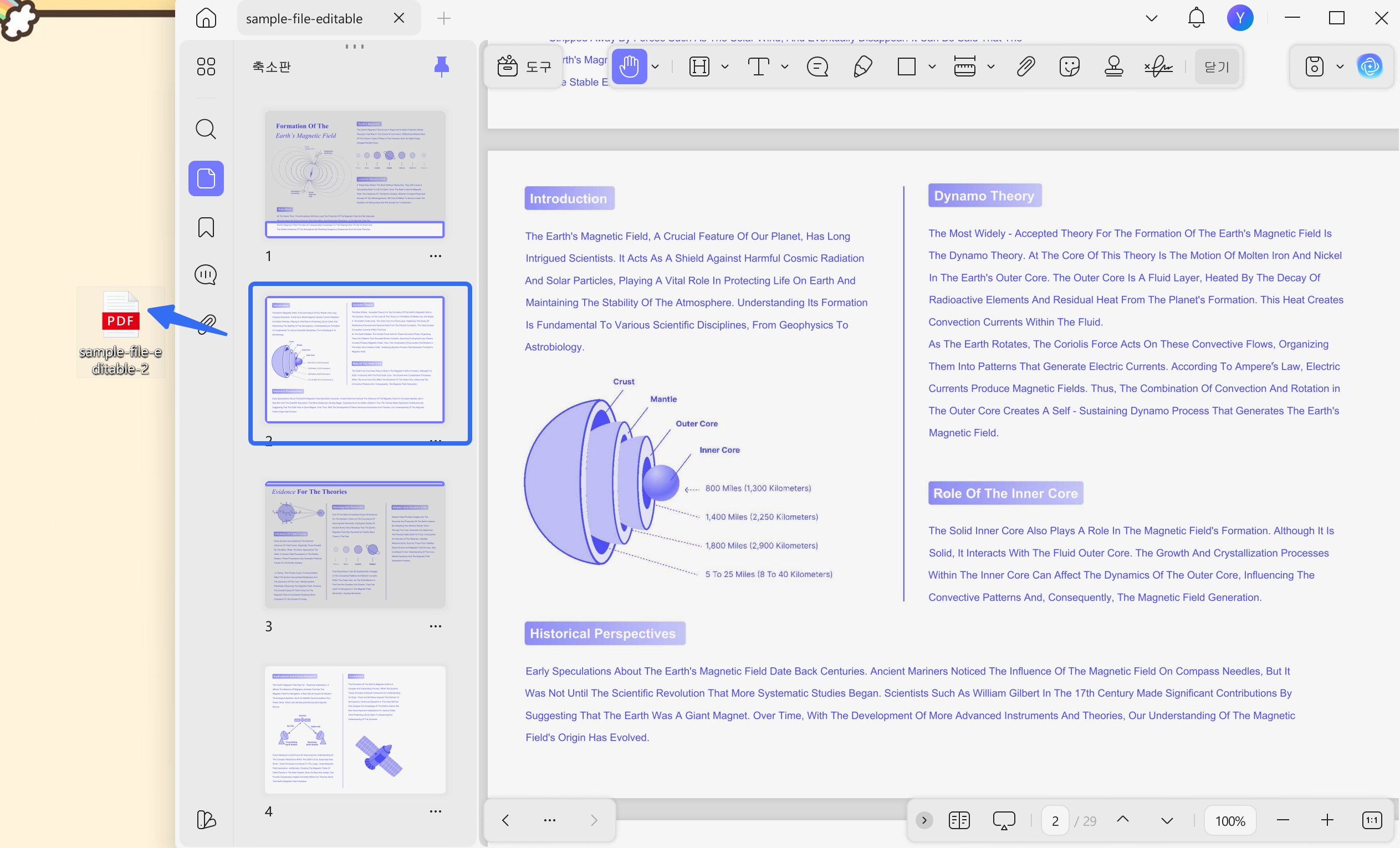Go to the Home screen icon
Image resolution: width=1400 pixels, height=848 pixels.
206,18
